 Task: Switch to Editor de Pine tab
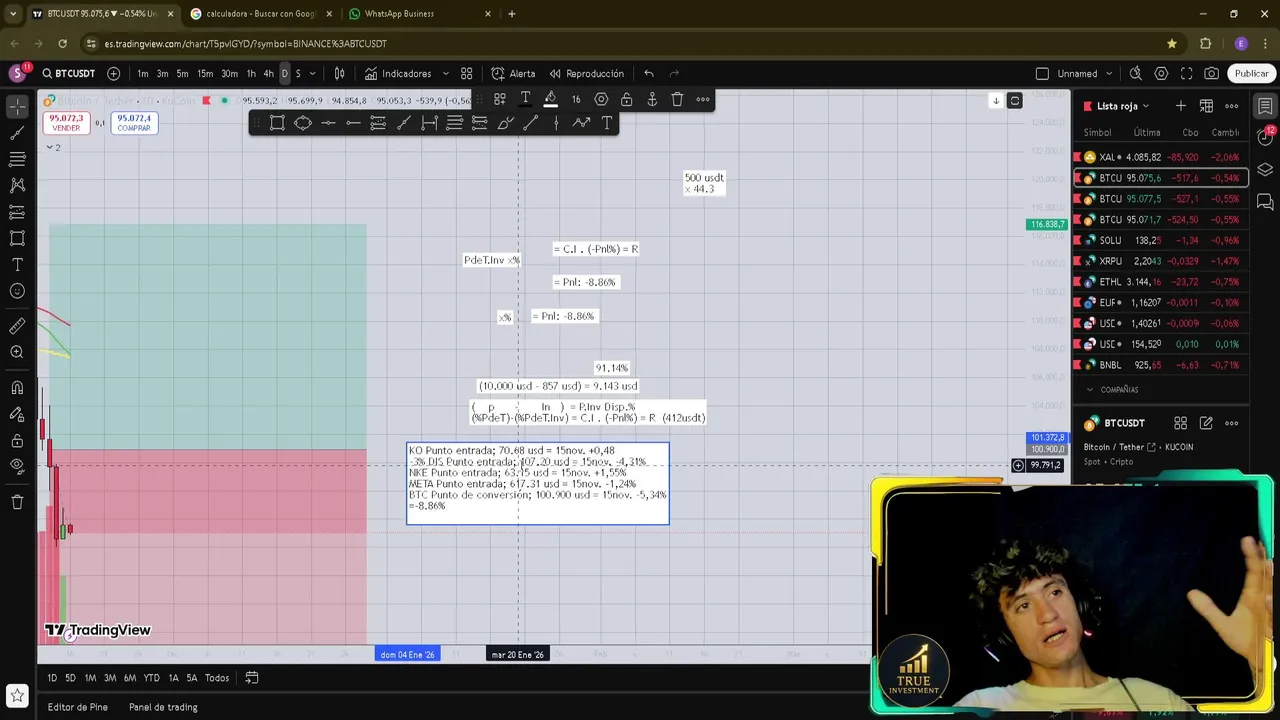78,707
